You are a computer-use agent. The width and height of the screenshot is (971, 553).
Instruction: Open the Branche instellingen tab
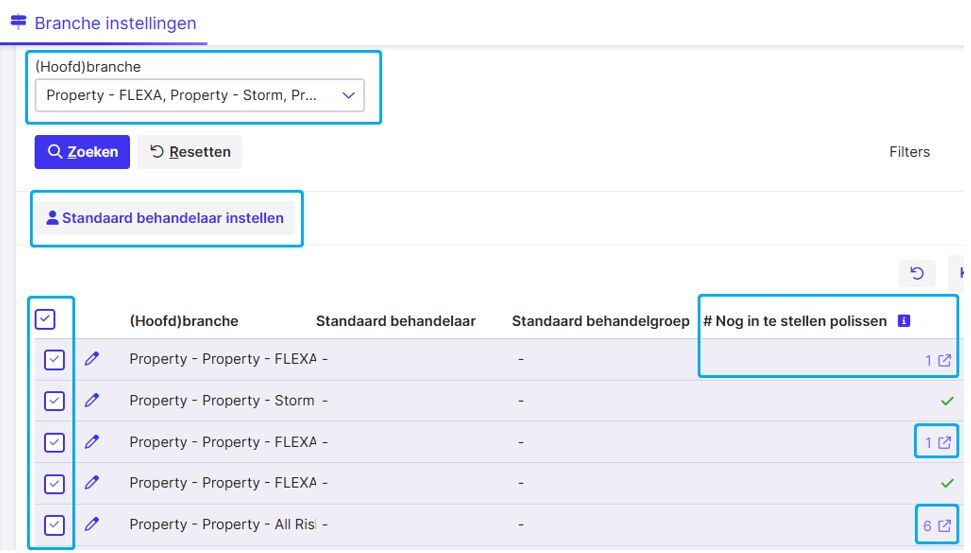pyautogui.click(x=103, y=23)
